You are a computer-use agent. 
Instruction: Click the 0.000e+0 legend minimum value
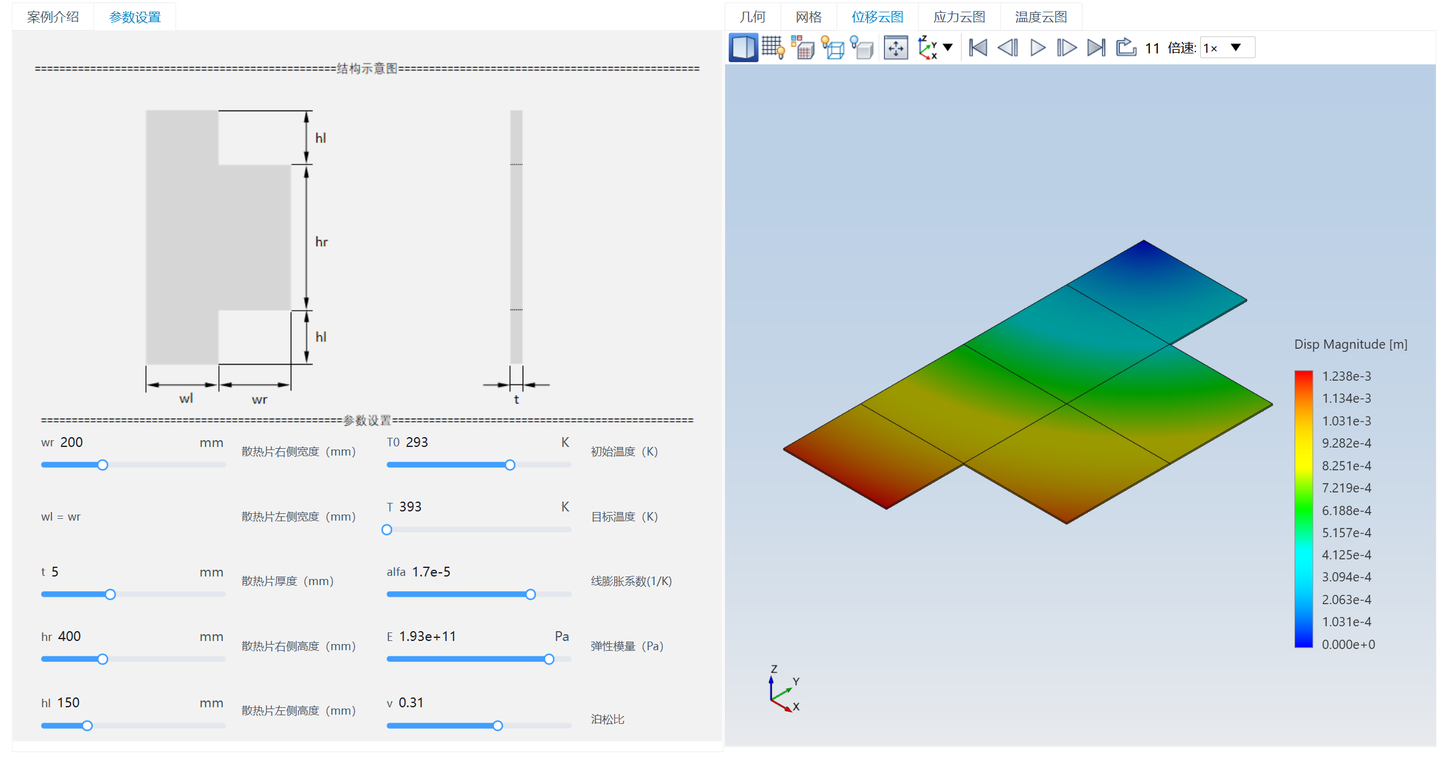1349,644
